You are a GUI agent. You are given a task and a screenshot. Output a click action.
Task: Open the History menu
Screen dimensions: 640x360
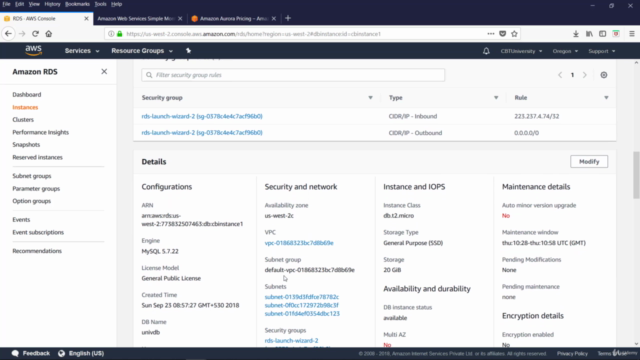(52, 4)
